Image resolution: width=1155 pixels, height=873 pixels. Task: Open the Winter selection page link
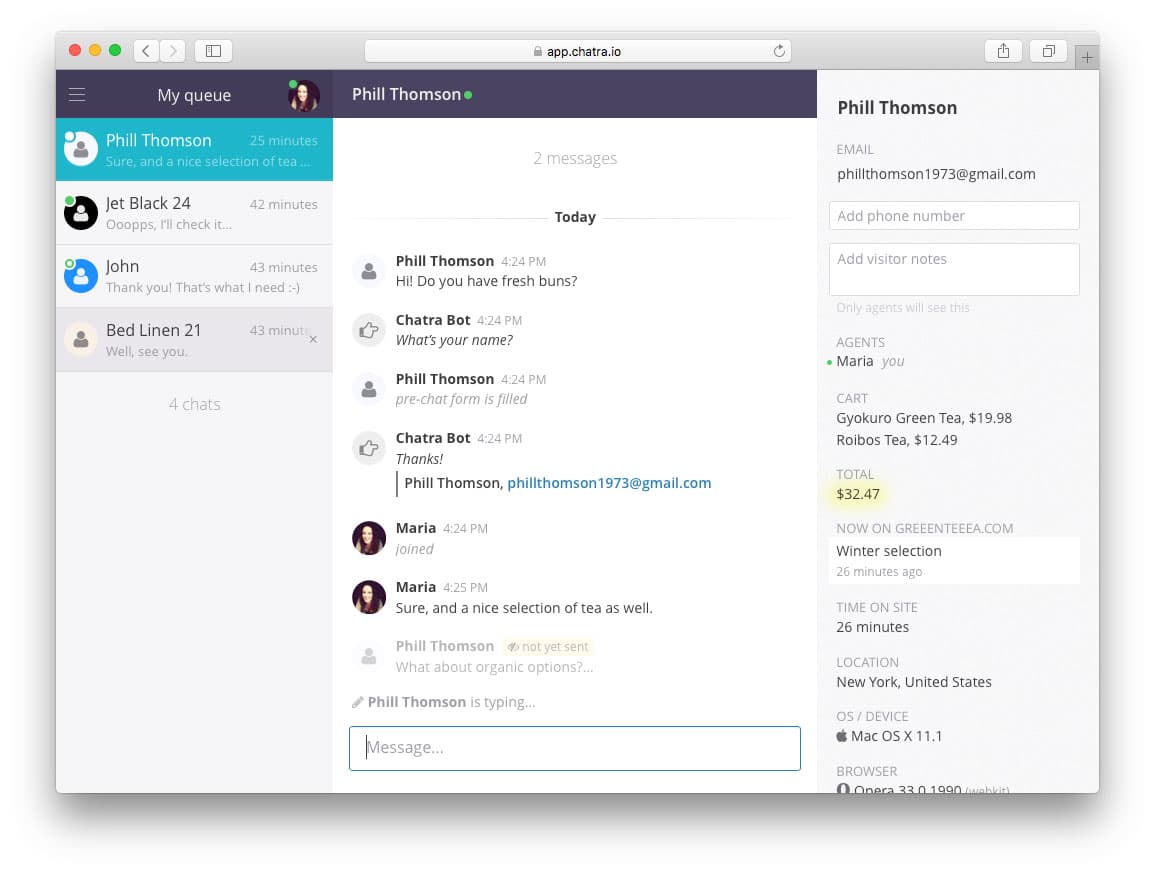click(x=889, y=551)
